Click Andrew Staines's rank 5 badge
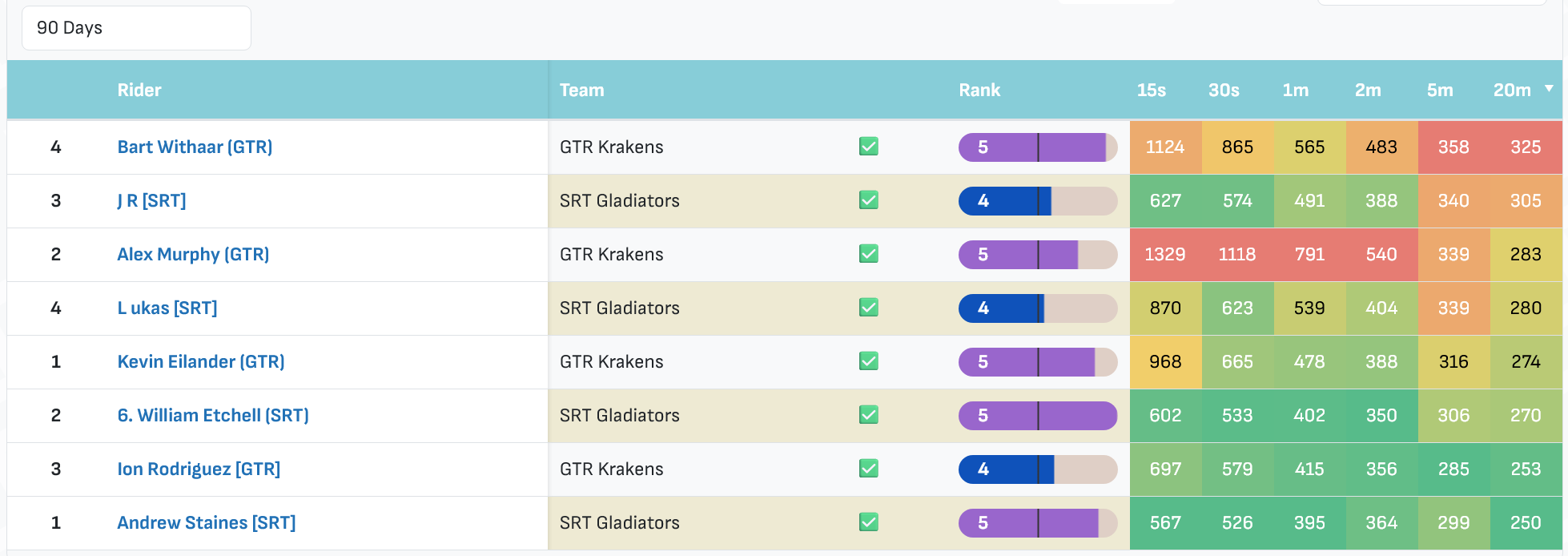The width and height of the screenshot is (1568, 556). click(1038, 523)
